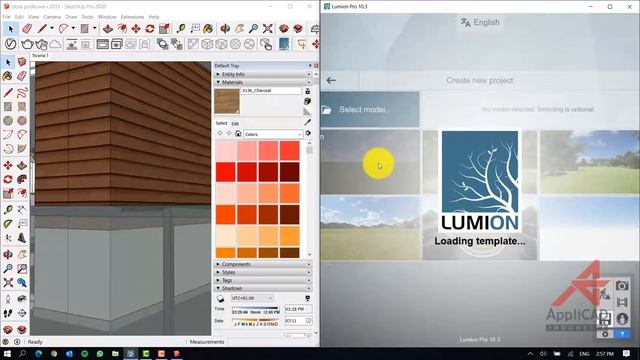Select the Pan hand tool in top toolbar
The height and width of the screenshot is (360, 640).
(239, 29)
